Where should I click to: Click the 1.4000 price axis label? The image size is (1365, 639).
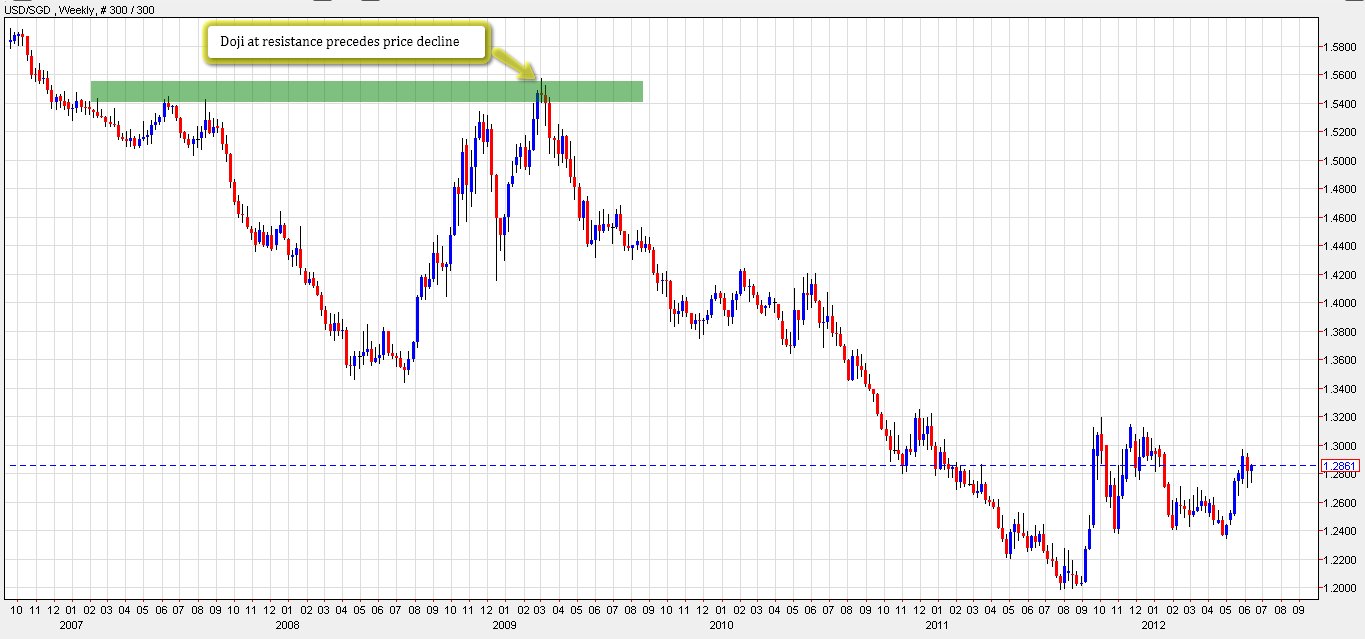[1339, 303]
